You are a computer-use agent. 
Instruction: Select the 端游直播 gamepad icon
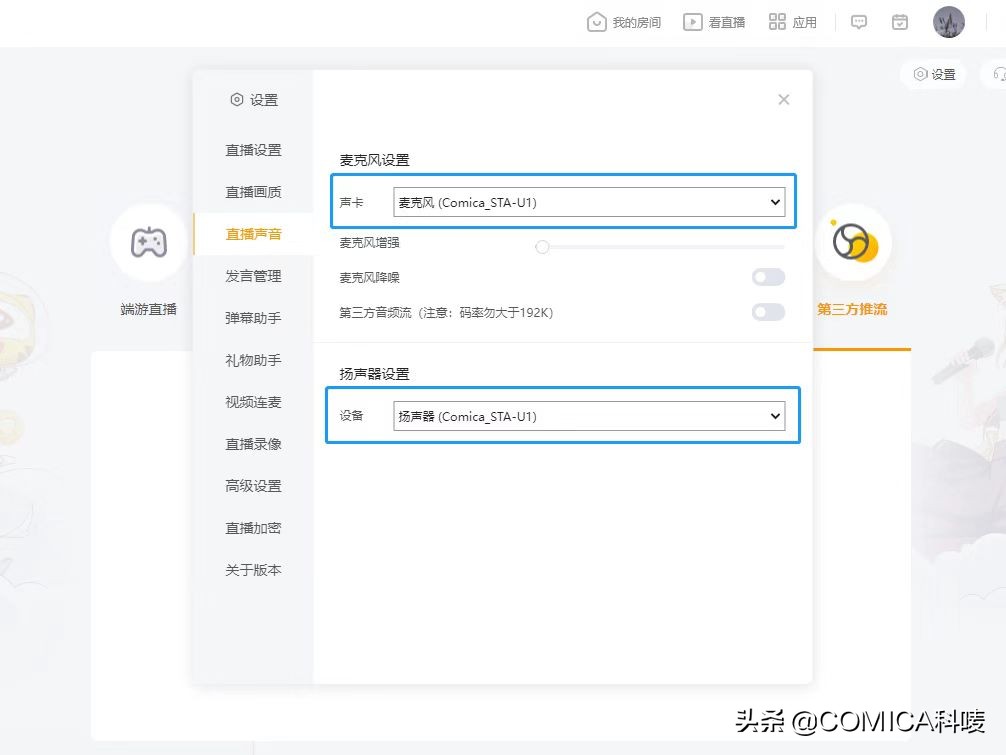[148, 241]
